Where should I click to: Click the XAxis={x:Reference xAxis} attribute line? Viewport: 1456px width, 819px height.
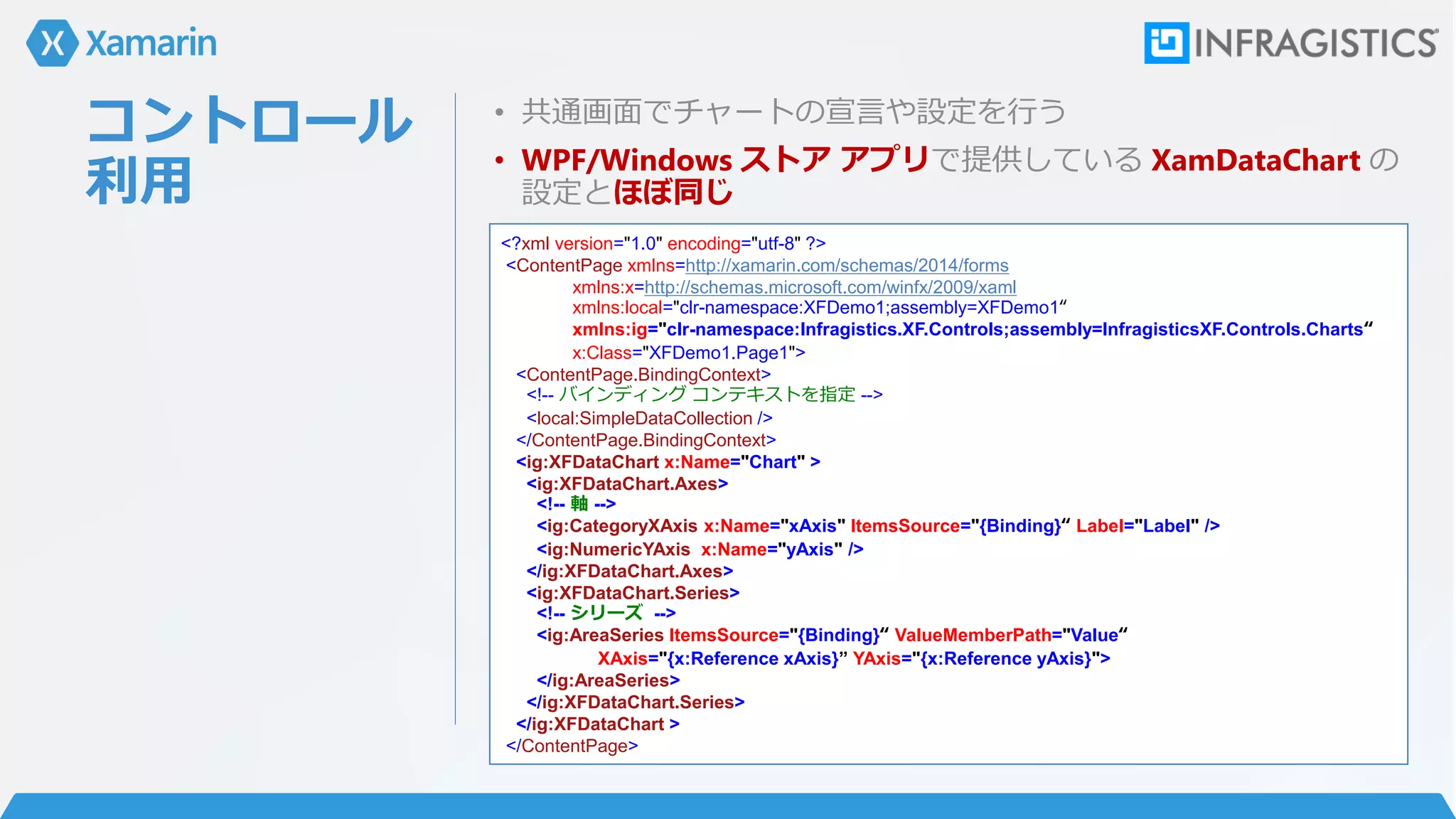tap(854, 659)
